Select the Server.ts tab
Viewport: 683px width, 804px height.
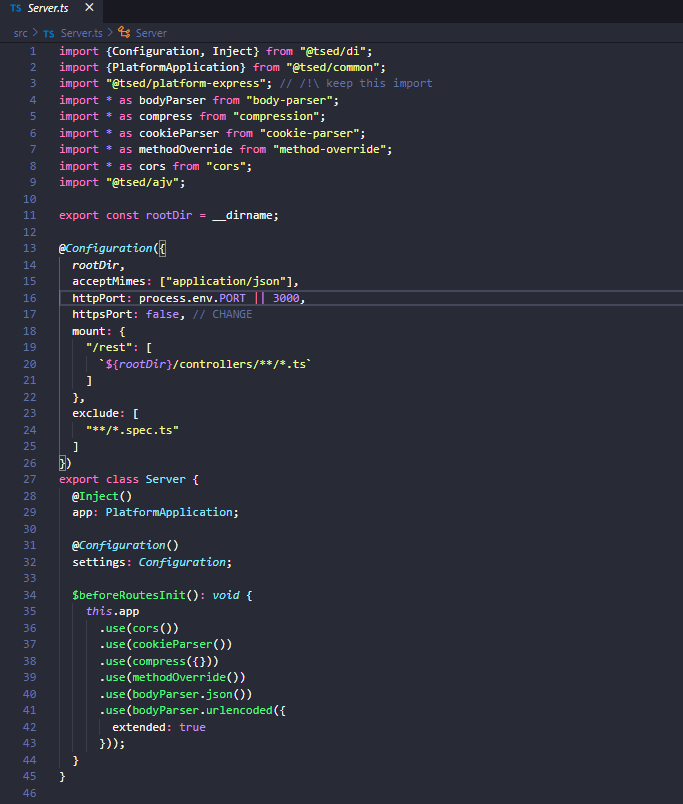(x=51, y=8)
